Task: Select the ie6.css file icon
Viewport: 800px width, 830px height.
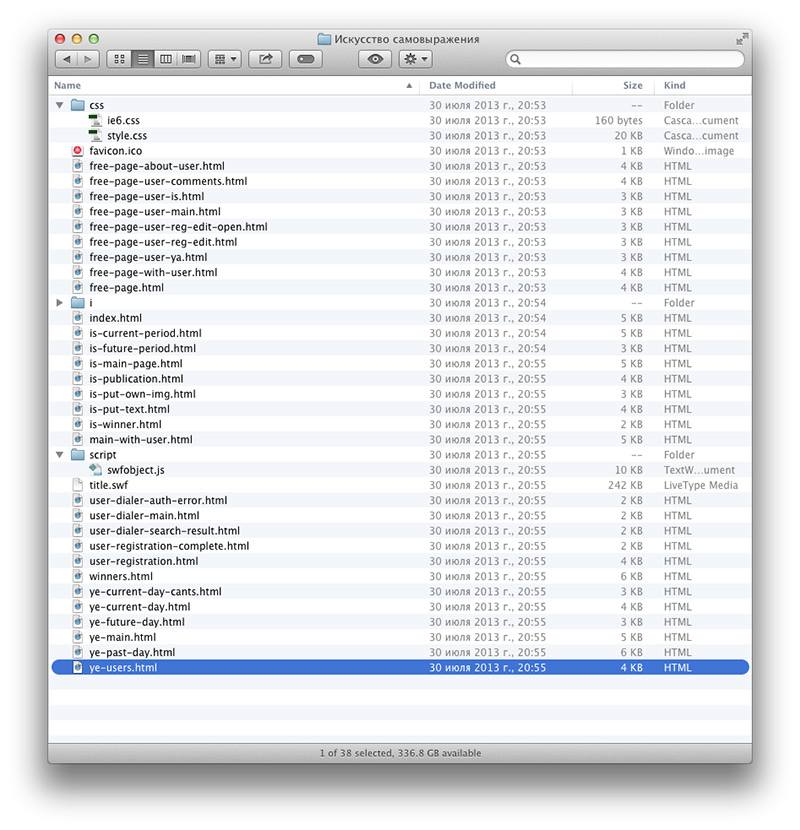Action: click(x=95, y=120)
